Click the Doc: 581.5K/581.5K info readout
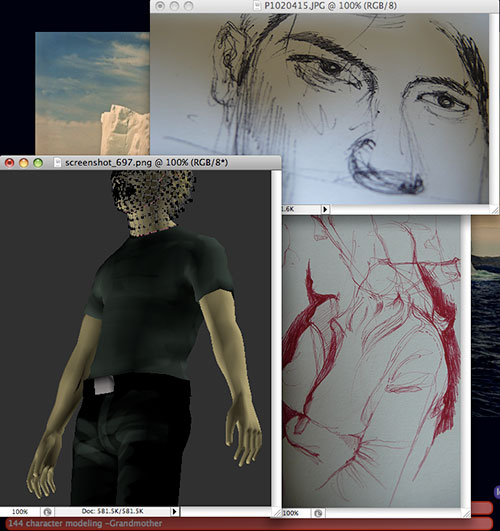The image size is (500, 531). (x=112, y=511)
